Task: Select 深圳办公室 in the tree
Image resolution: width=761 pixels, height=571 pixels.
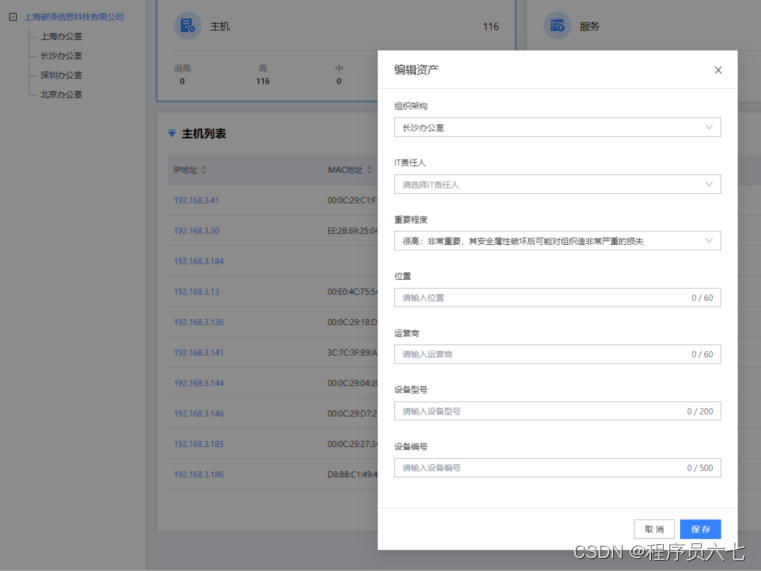Action: [61, 75]
